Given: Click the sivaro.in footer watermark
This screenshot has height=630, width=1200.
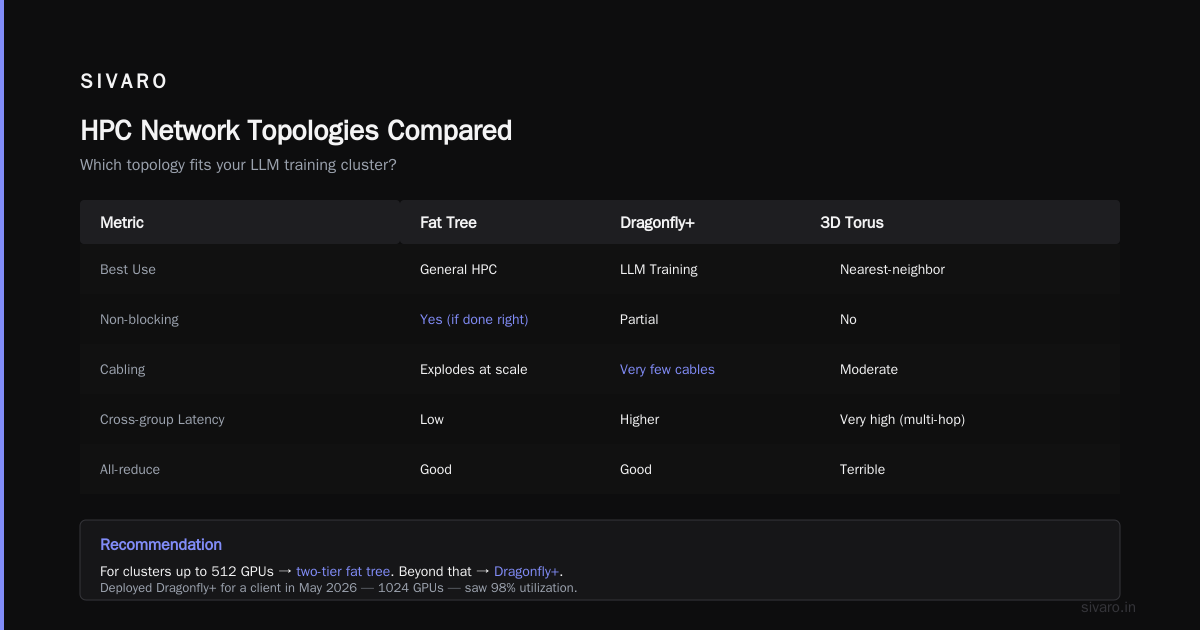Looking at the screenshot, I should (1108, 607).
